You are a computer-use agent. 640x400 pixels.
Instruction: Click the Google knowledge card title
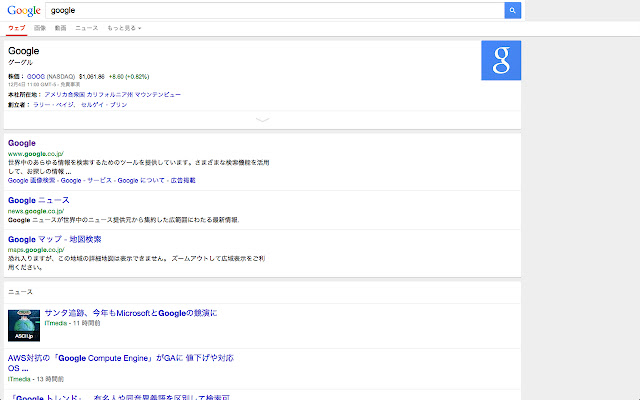pyautogui.click(x=24, y=51)
